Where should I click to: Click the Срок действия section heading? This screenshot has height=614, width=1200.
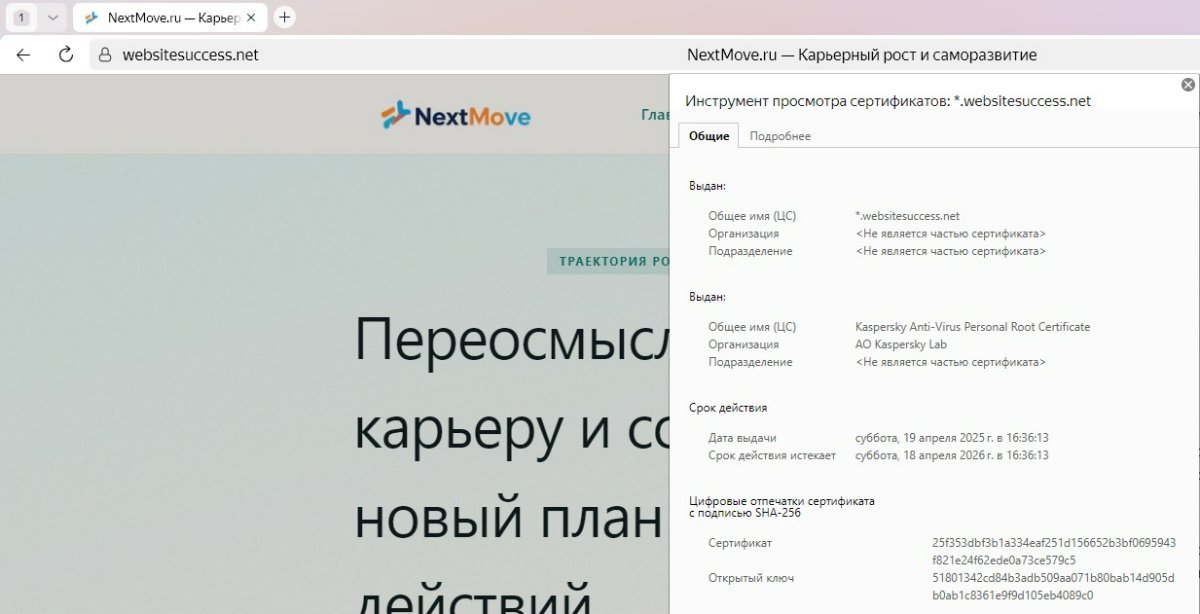(728, 408)
